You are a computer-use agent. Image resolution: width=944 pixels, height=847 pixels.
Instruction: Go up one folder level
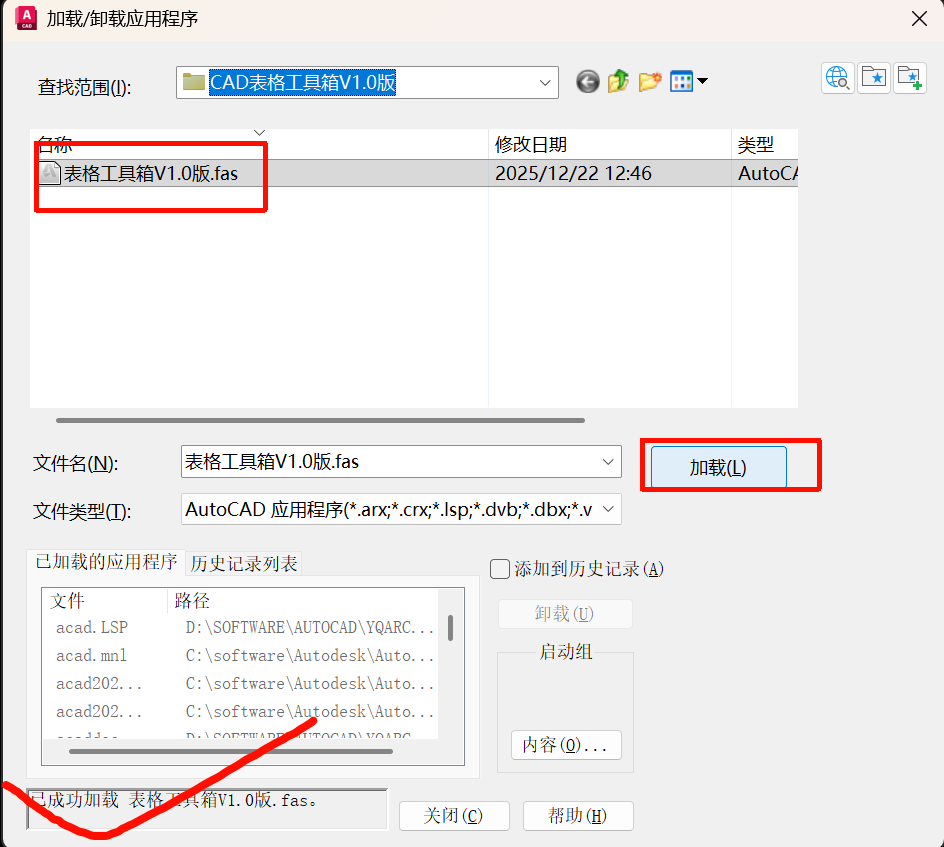[618, 82]
